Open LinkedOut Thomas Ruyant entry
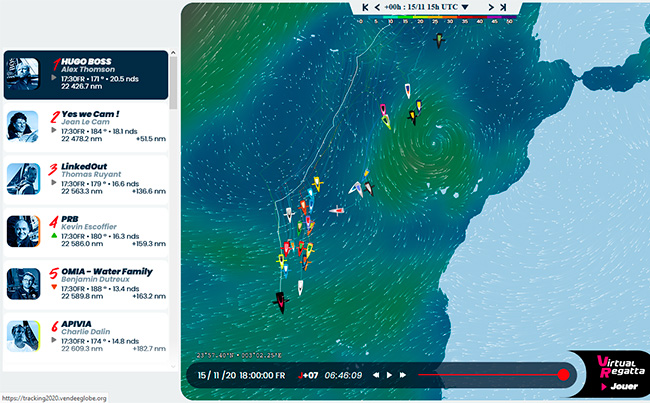Viewport: 650px width, 403px height. (x=86, y=180)
